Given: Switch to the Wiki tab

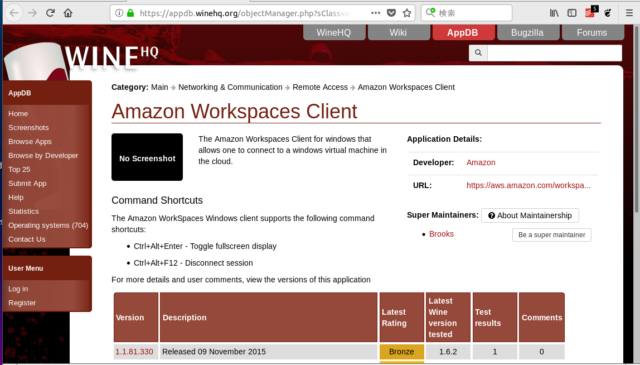Looking at the screenshot, I should [x=398, y=33].
